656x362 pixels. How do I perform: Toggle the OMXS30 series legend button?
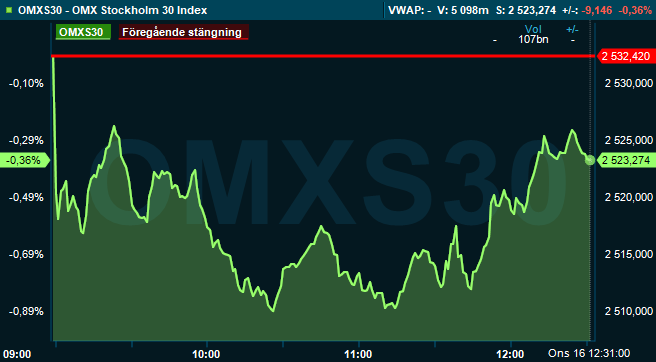click(83, 32)
